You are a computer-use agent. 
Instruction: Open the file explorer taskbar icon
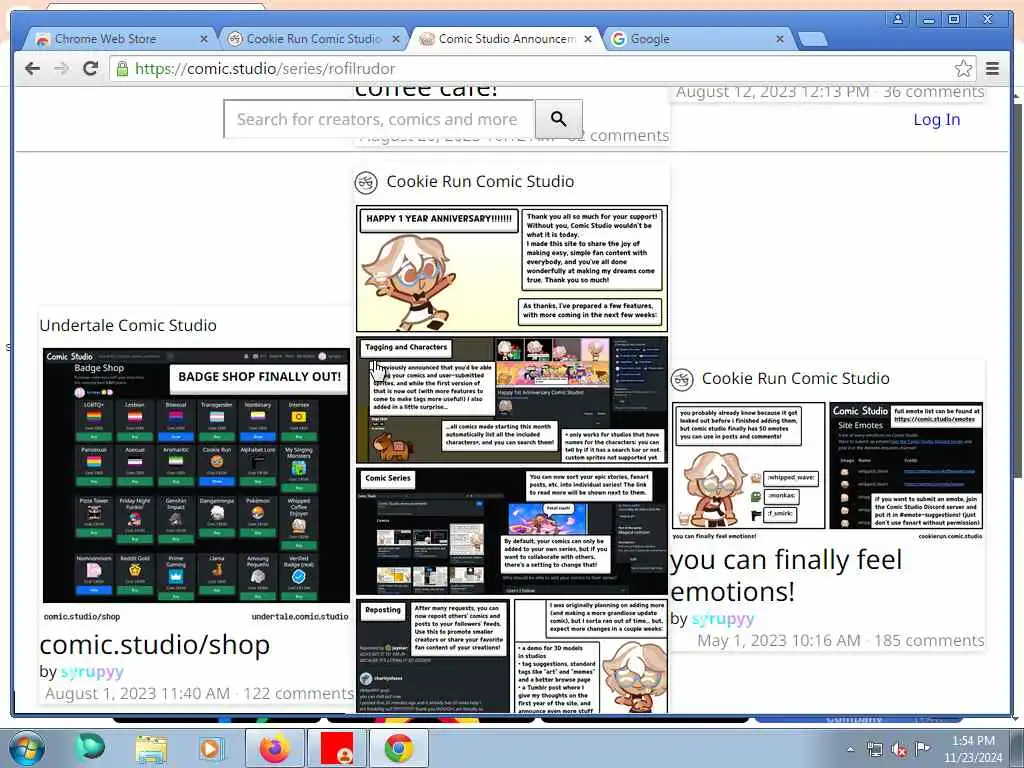[152, 749]
